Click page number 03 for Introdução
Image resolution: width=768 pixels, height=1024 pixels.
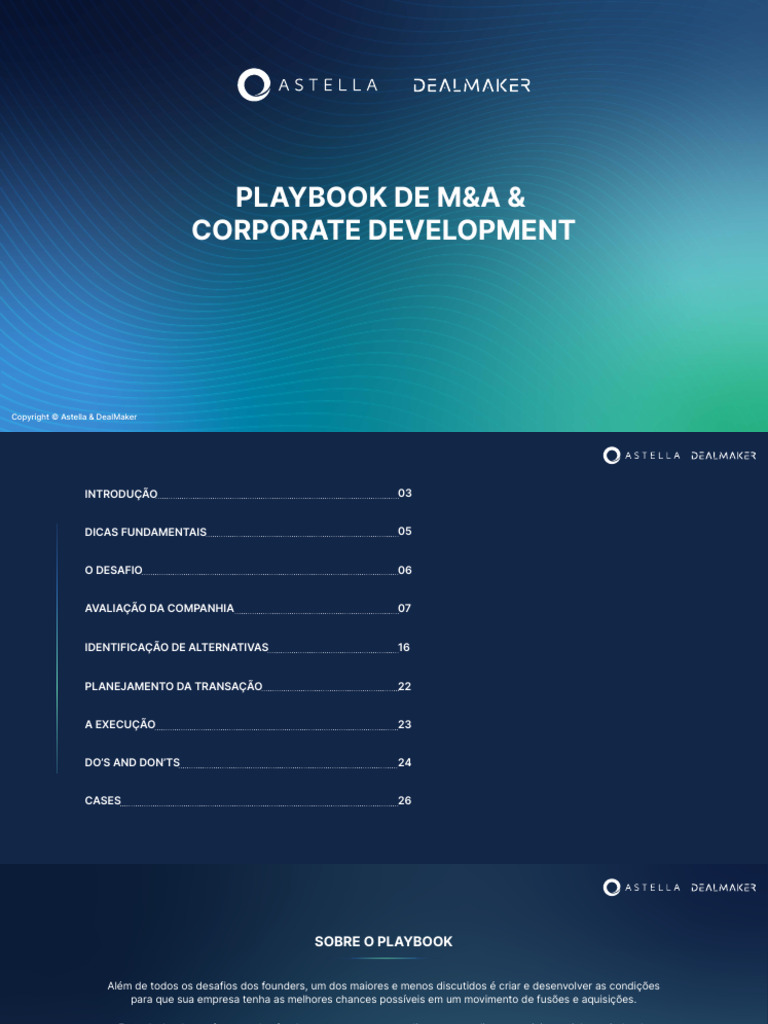click(405, 493)
